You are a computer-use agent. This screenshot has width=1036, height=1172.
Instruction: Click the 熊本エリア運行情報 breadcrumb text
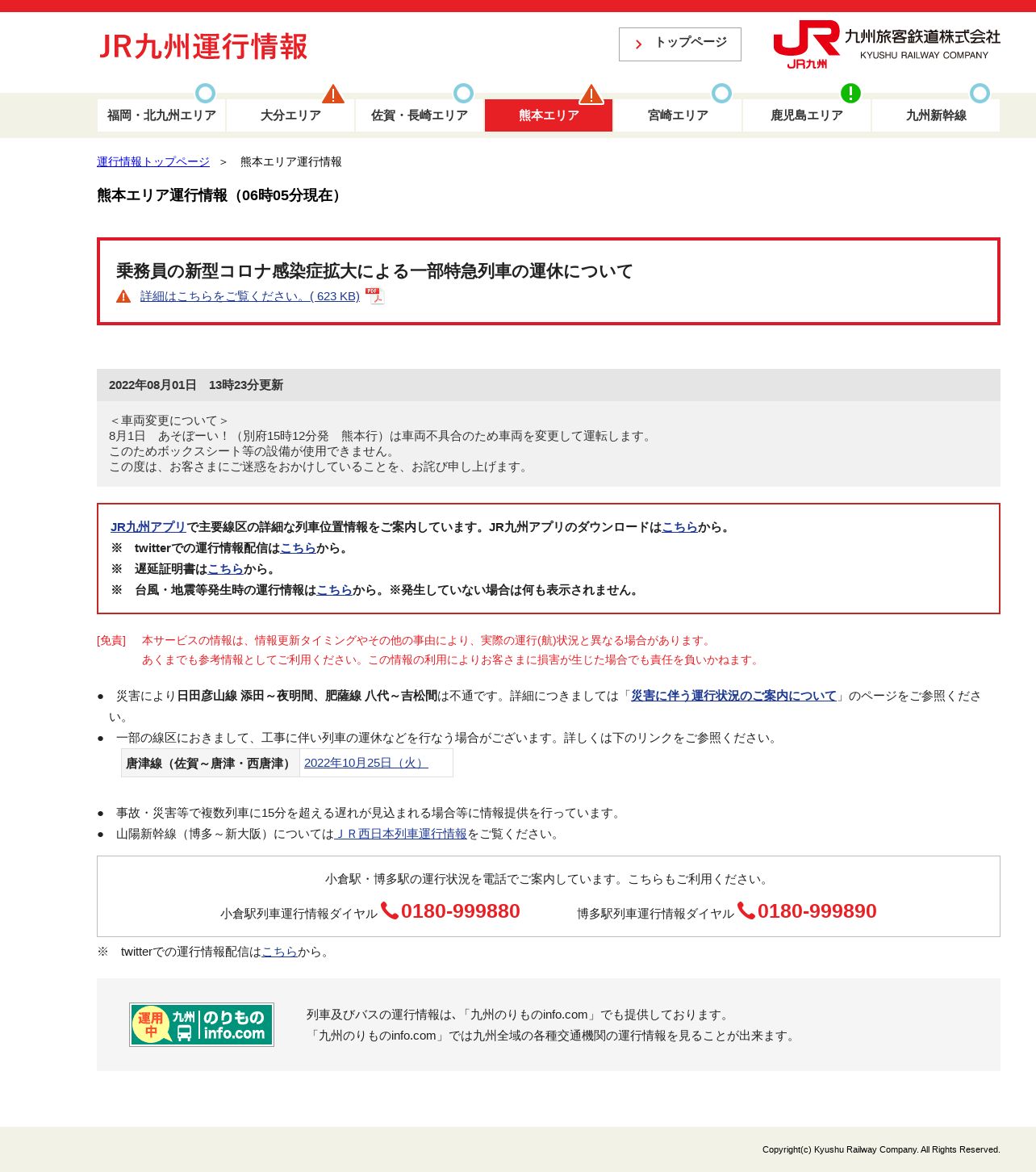[x=291, y=161]
